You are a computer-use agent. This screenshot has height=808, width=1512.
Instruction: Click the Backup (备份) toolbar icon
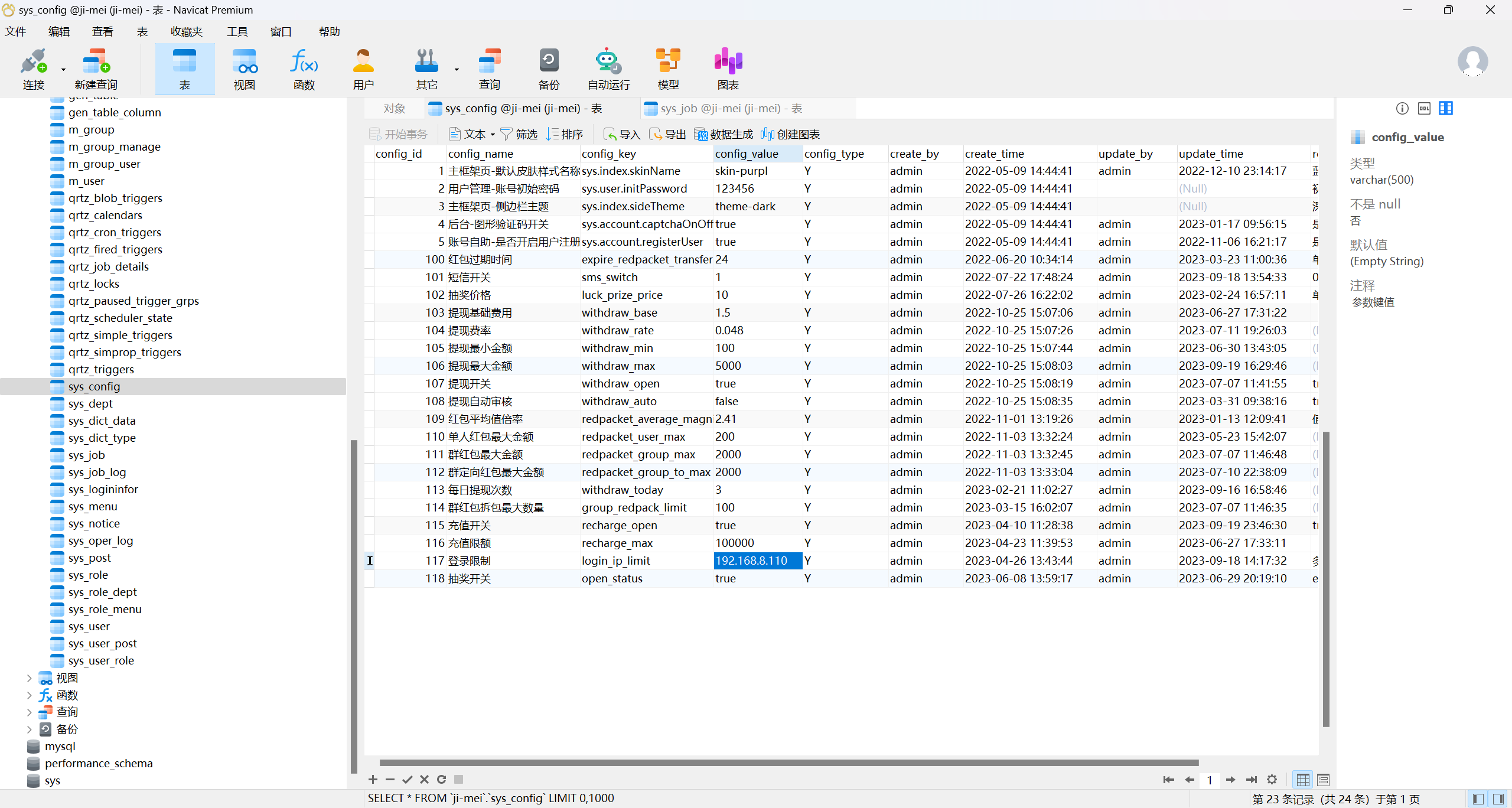click(x=549, y=69)
